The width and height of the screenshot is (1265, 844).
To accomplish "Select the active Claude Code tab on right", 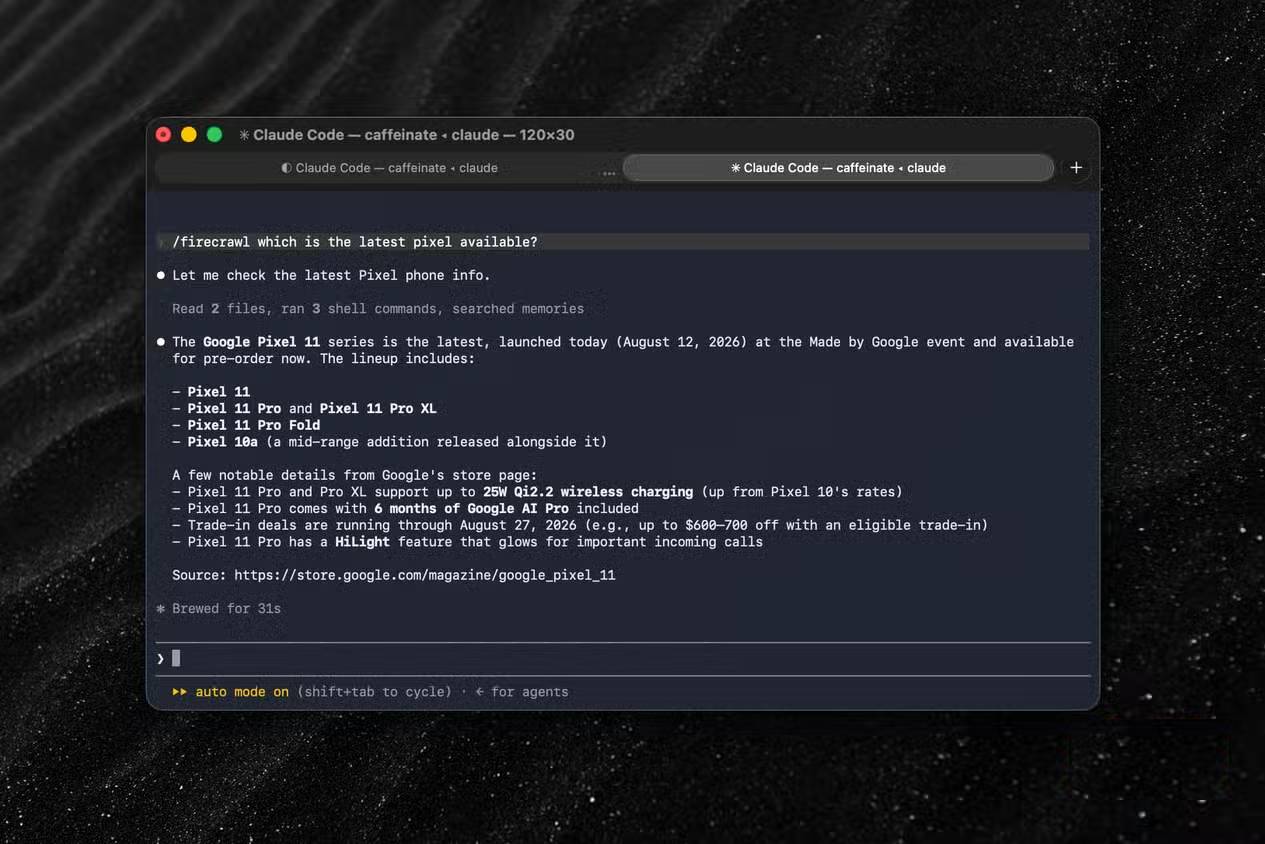I will (x=838, y=168).
